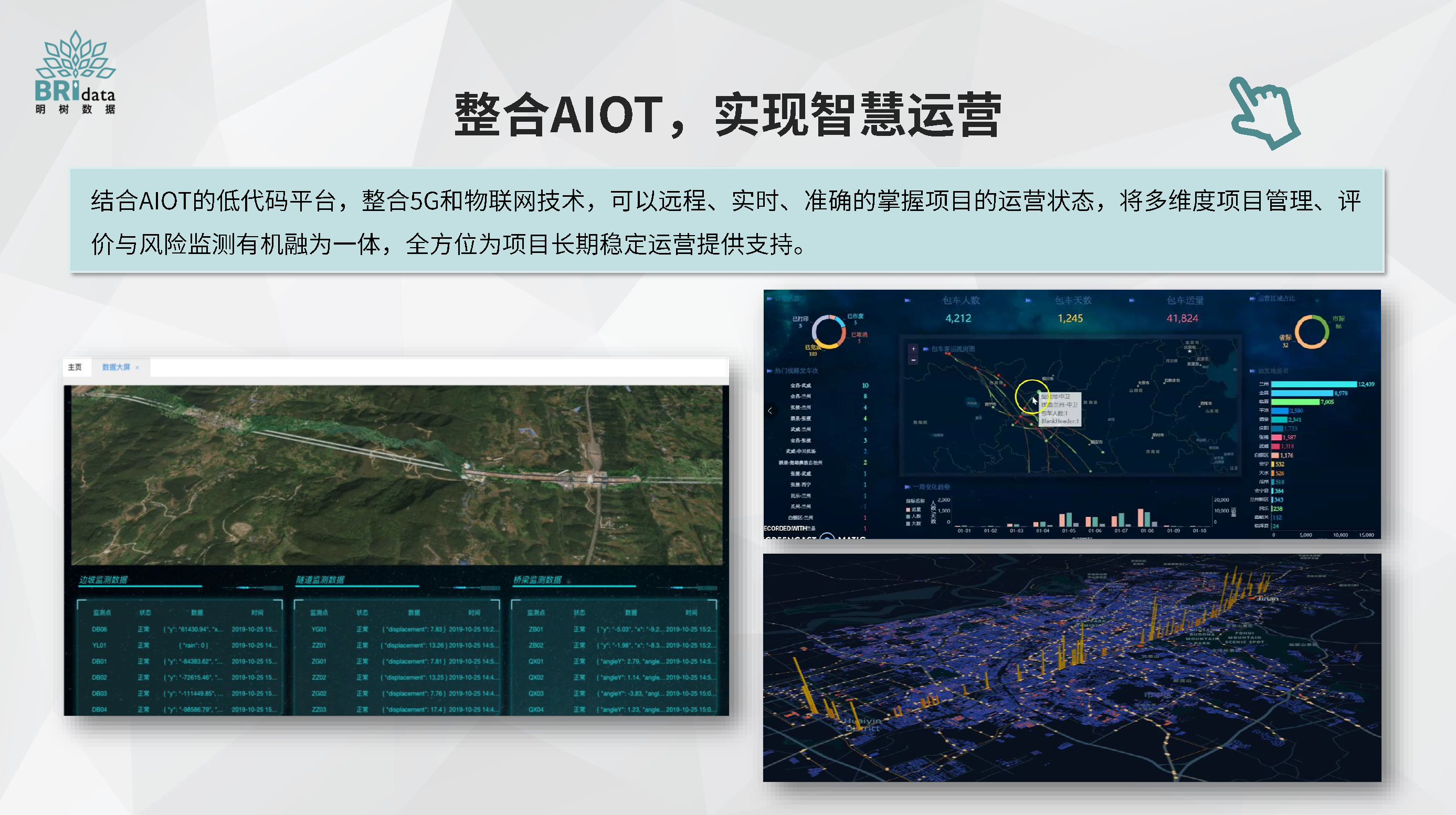Click the 市际 86 donut label

1338,322
